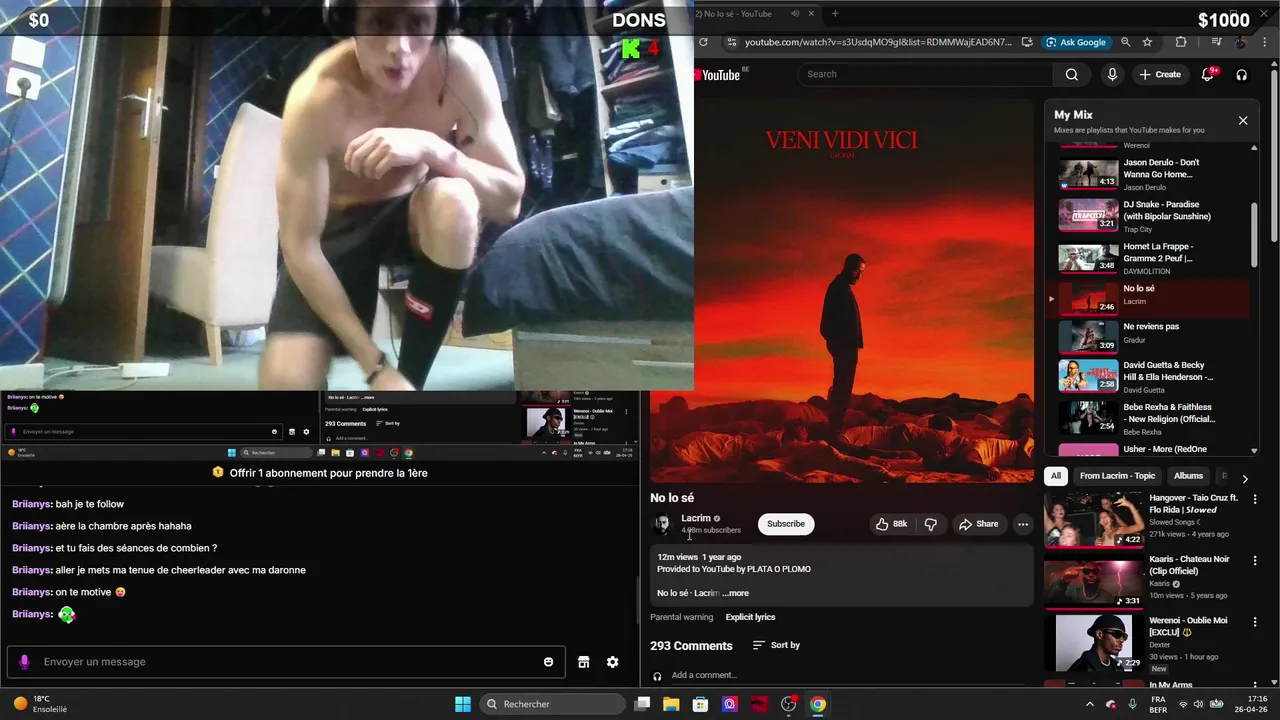Focus the YouTube Search field
The image size is (1280, 720).
925,74
